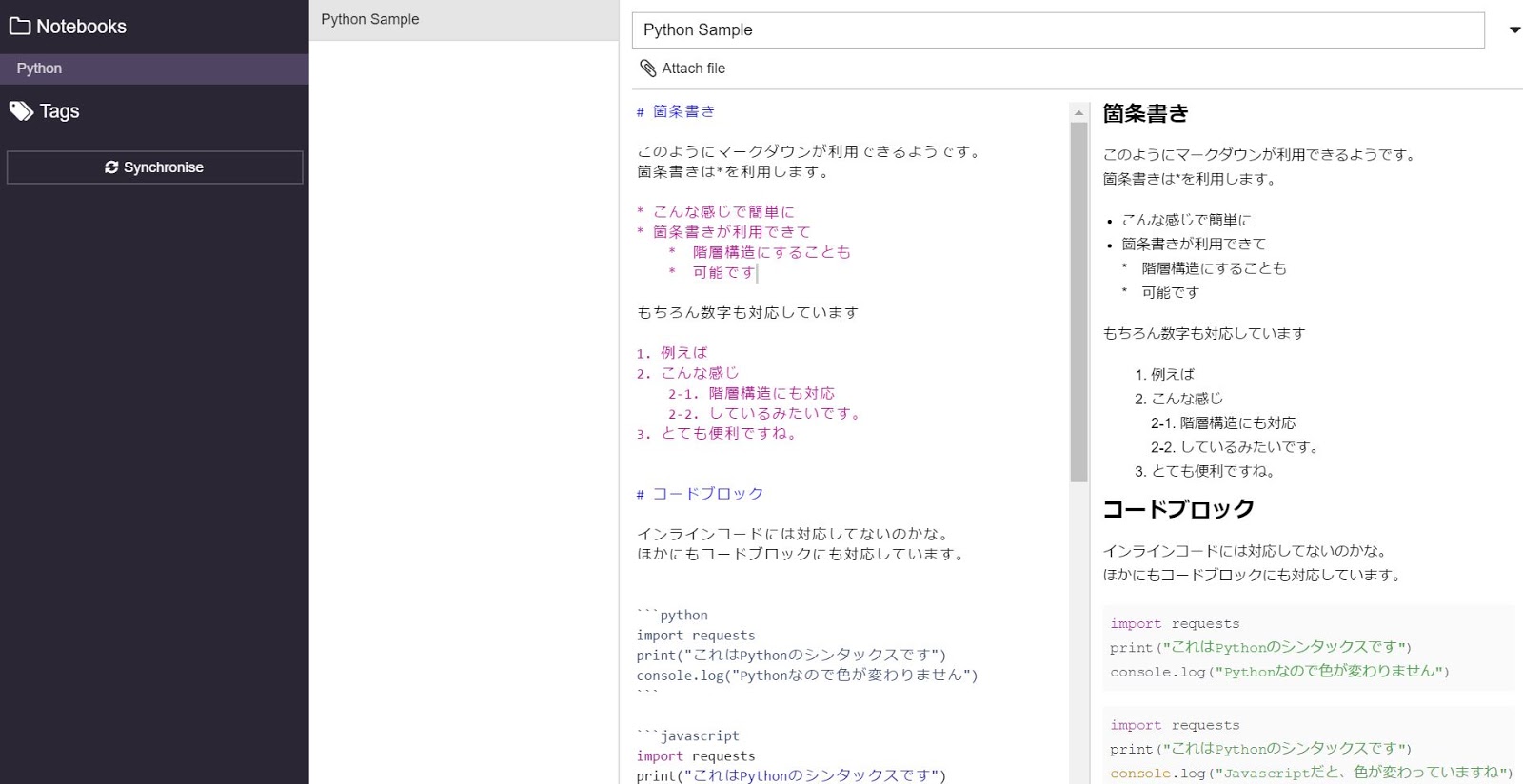Click preview item '3. とても便利ですね。'
This screenshot has height=784, width=1523.
[x=1205, y=471]
